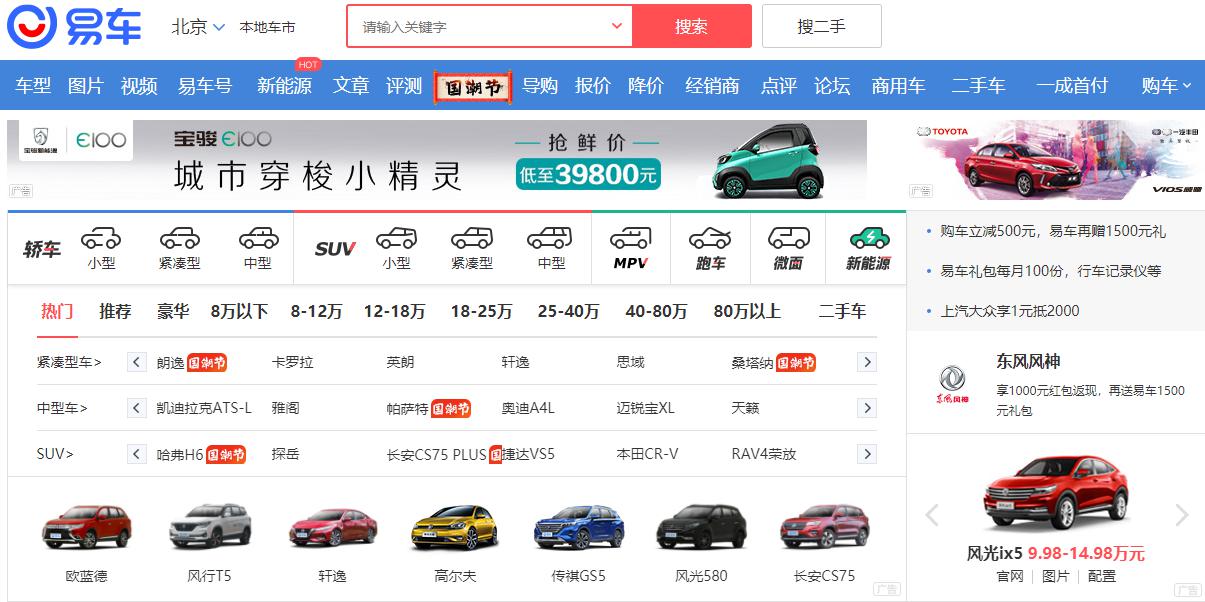Show the next 中型车 models
Viewport: 1205px width, 602px height.
pos(867,408)
